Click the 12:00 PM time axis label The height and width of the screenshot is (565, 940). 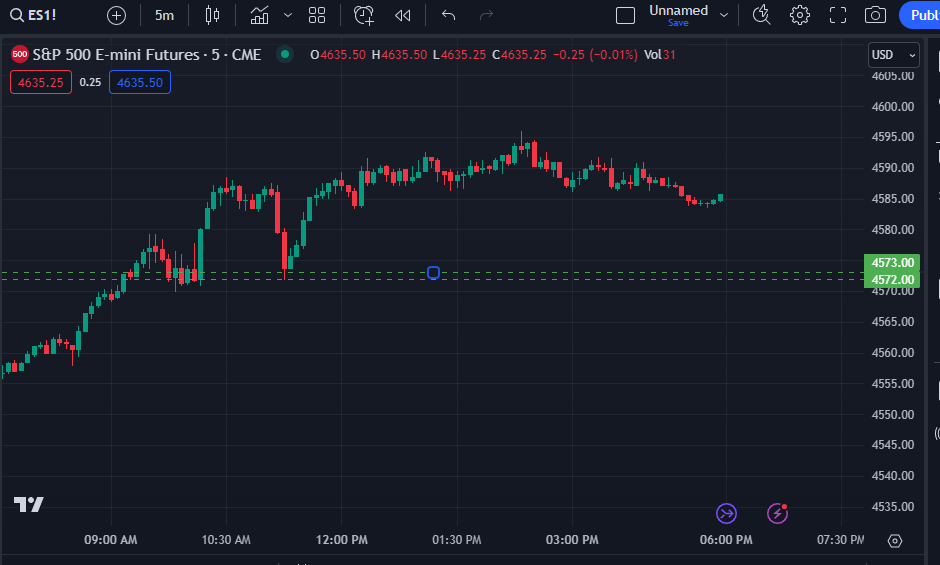[x=342, y=540]
